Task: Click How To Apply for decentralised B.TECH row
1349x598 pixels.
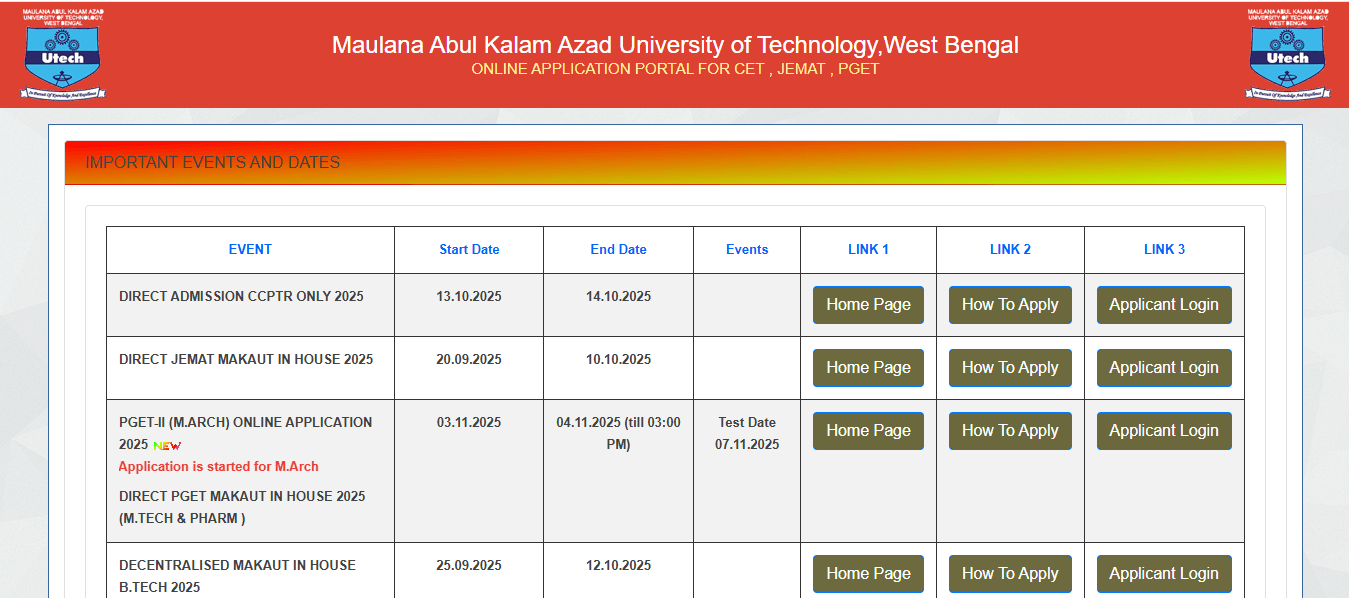Action: click(x=1009, y=573)
